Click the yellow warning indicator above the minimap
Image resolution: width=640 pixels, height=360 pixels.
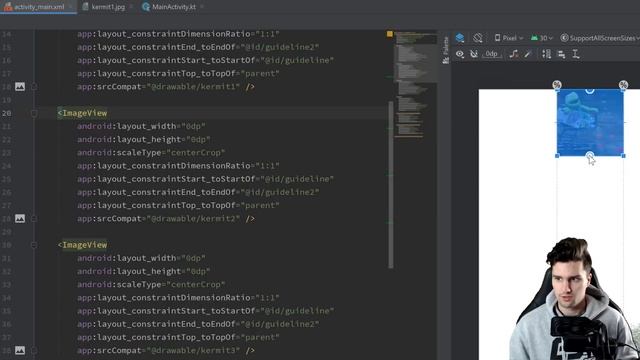click(x=390, y=34)
